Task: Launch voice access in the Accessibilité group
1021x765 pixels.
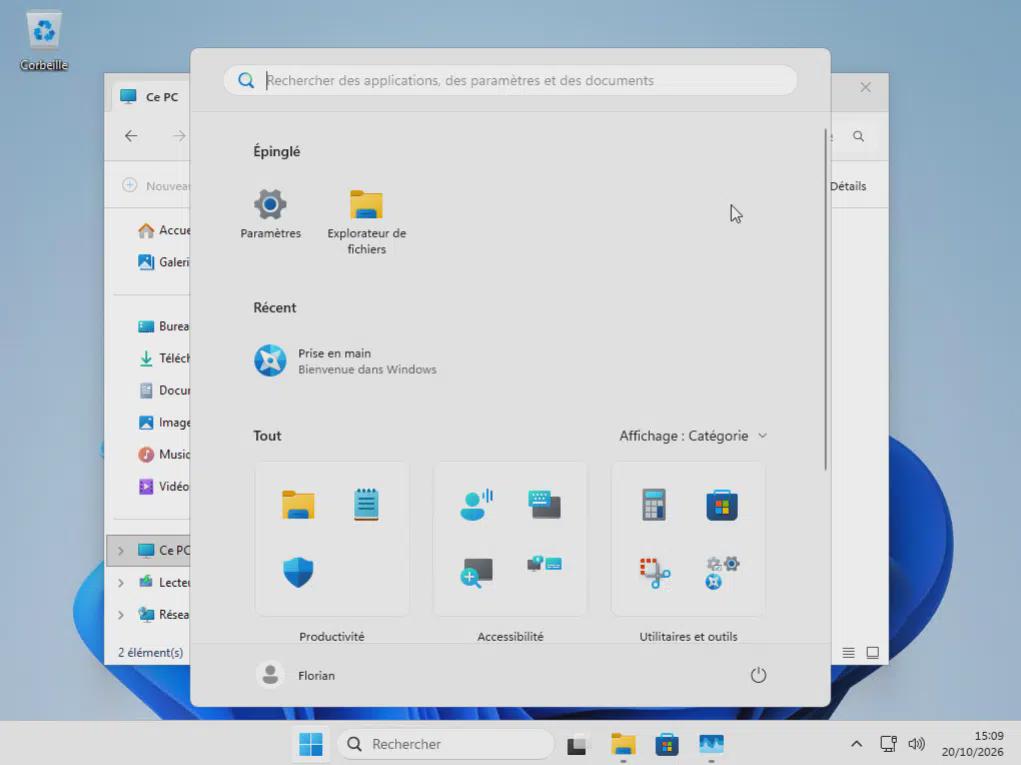Action: pos(477,505)
